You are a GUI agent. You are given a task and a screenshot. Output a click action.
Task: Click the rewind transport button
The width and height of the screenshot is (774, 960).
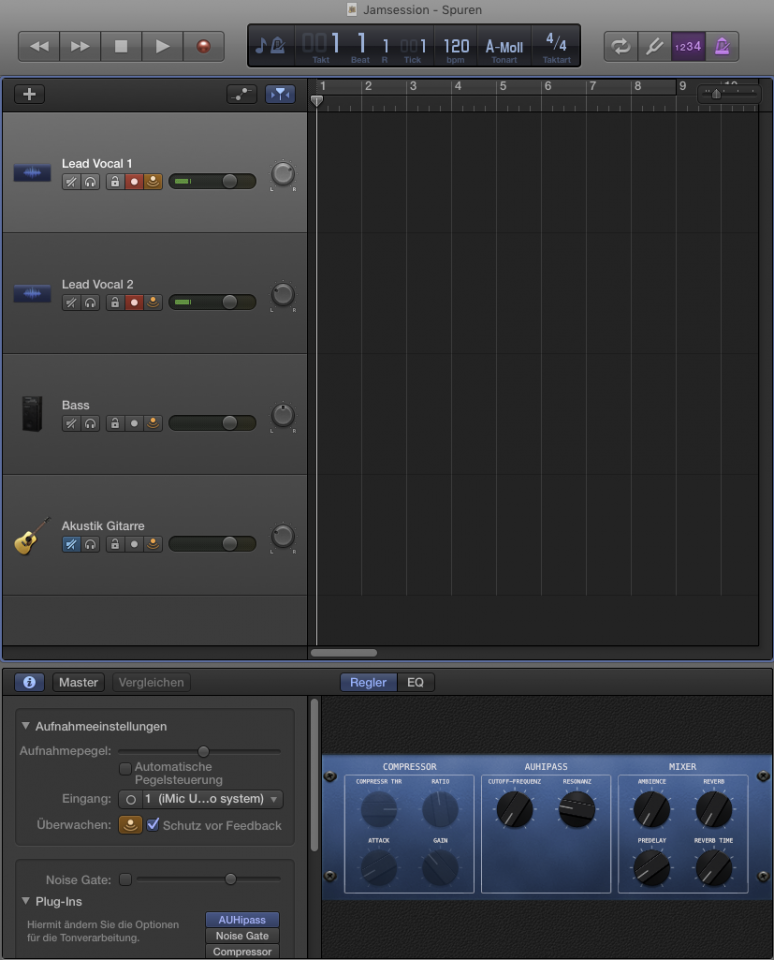[x=39, y=47]
